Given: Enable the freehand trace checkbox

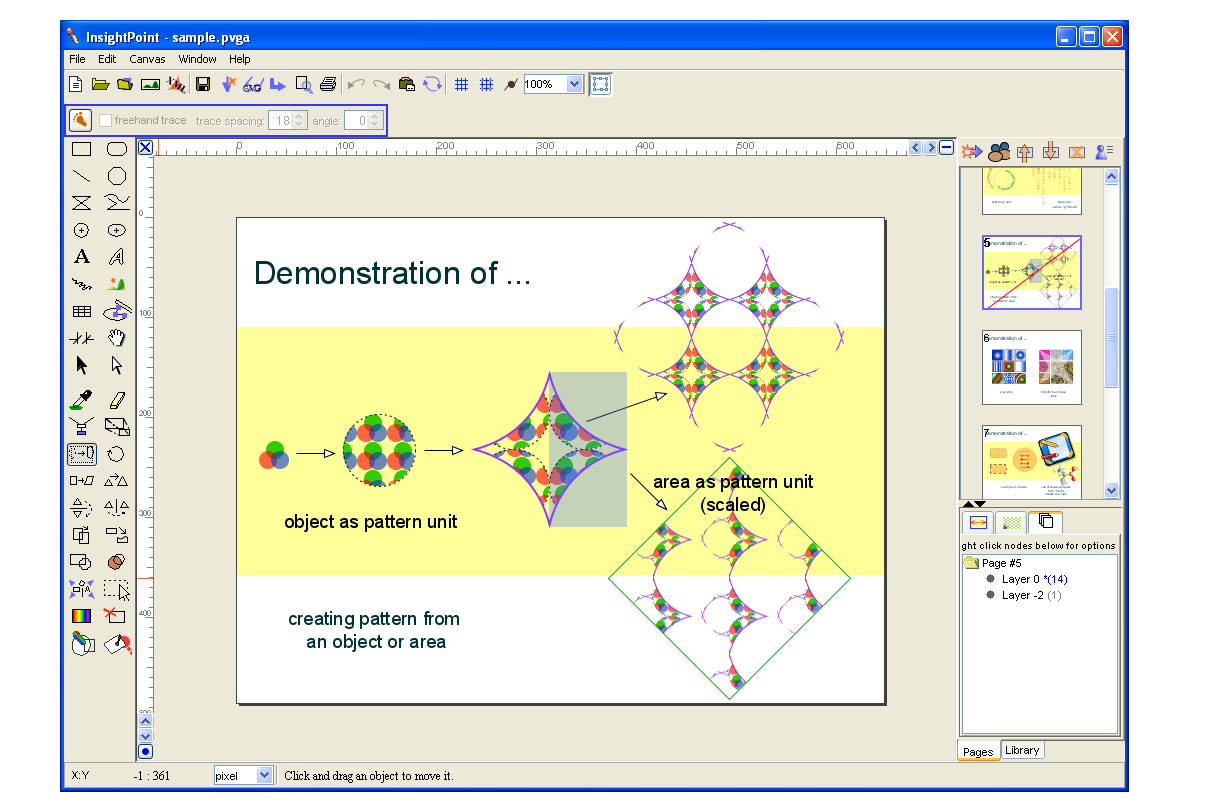Looking at the screenshot, I should pyautogui.click(x=106, y=121).
